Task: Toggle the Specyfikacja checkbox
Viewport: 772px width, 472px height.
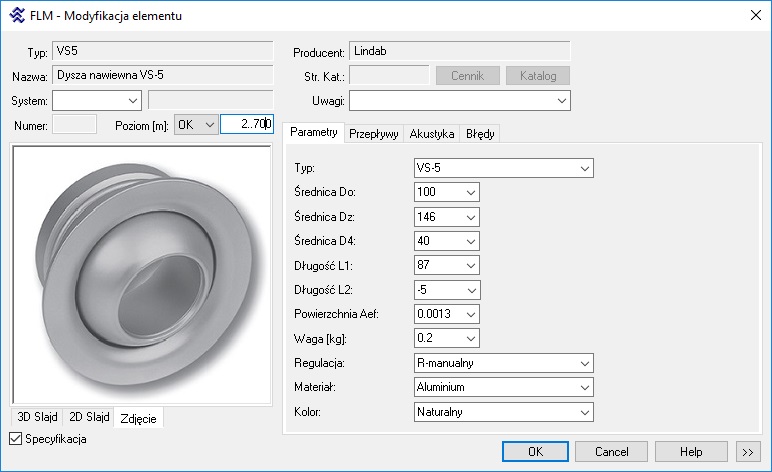Action: [16, 439]
